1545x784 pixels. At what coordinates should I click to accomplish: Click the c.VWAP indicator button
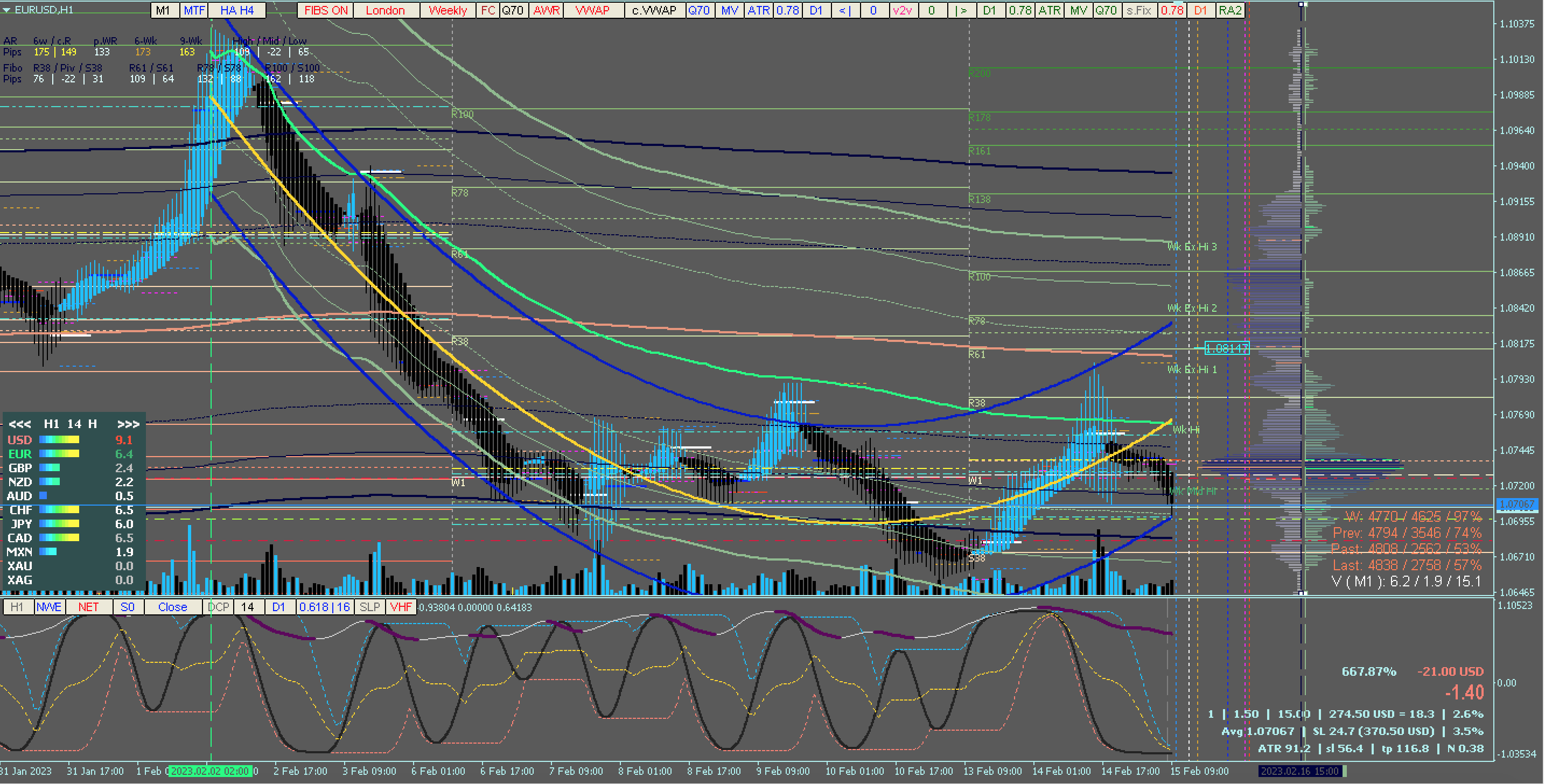654,10
